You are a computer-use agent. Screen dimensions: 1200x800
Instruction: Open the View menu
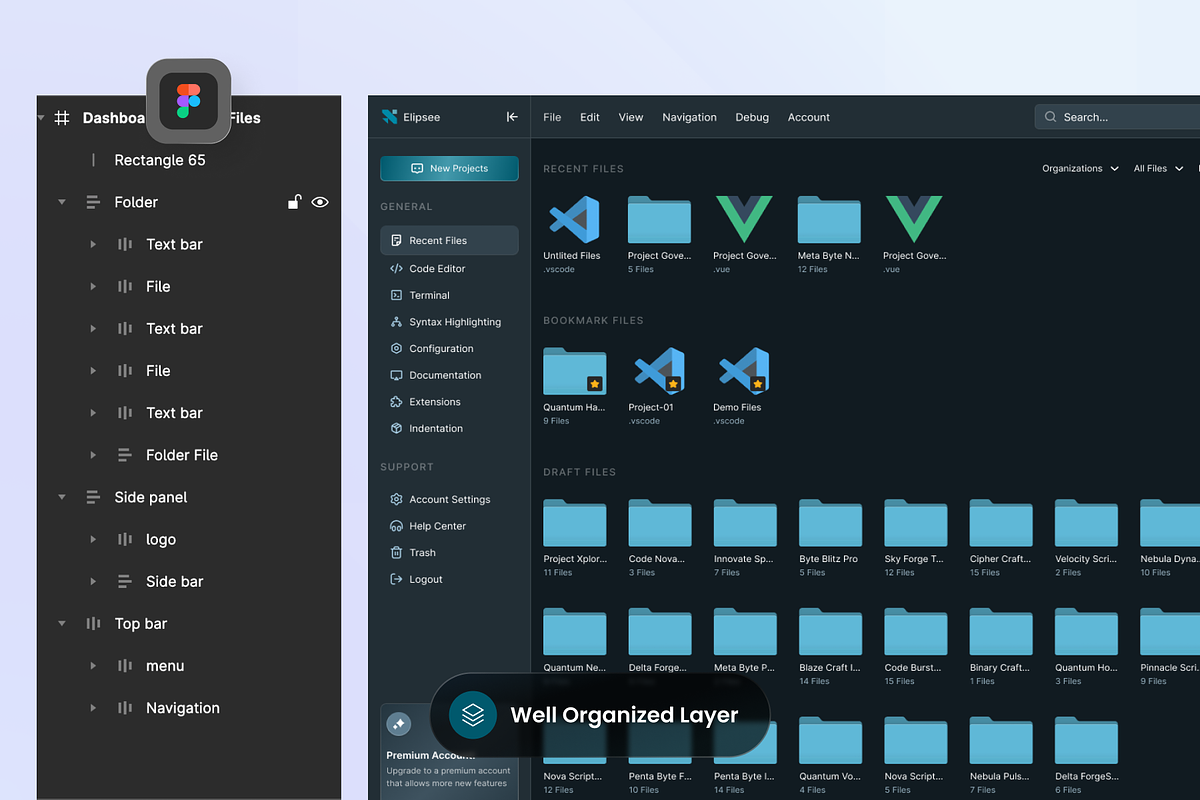[631, 117]
